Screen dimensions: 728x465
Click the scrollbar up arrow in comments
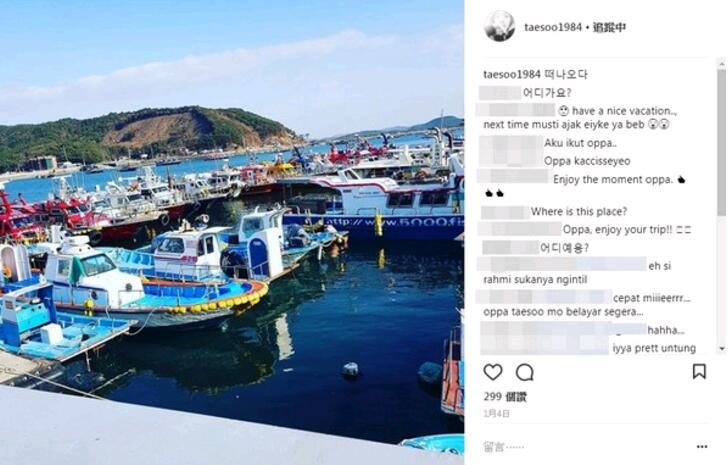[x=721, y=63]
